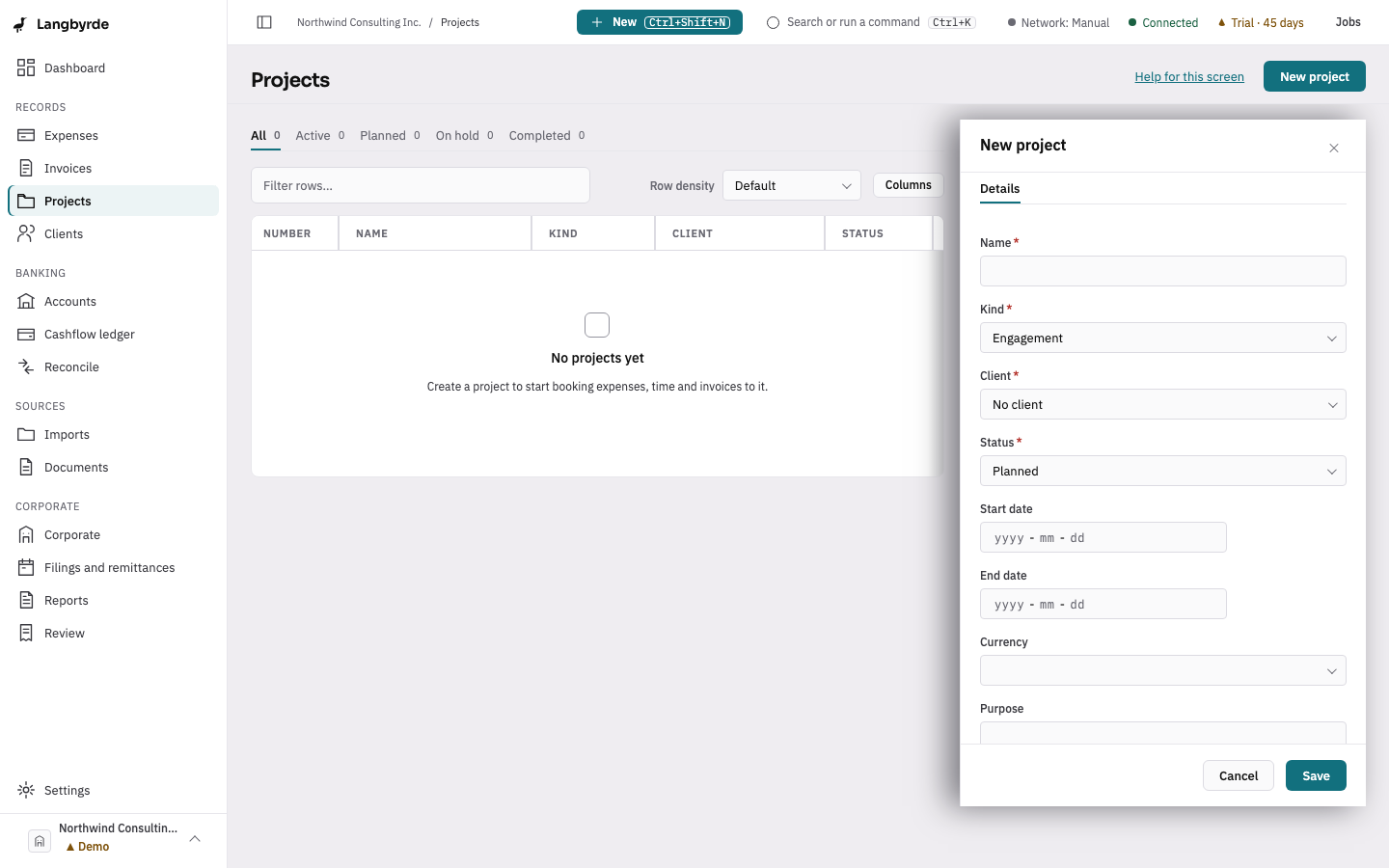Image resolution: width=1389 pixels, height=868 pixels.
Task: Click the Filter rows input
Action: [421, 185]
